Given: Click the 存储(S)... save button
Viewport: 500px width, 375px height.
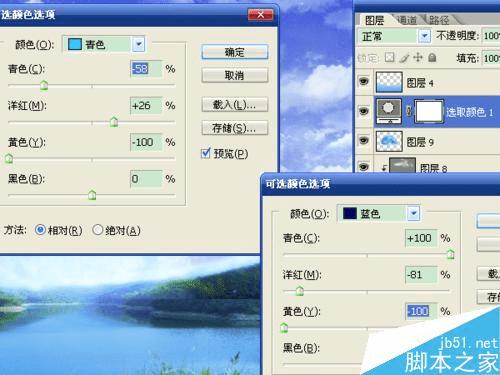Looking at the screenshot, I should click(235, 128).
